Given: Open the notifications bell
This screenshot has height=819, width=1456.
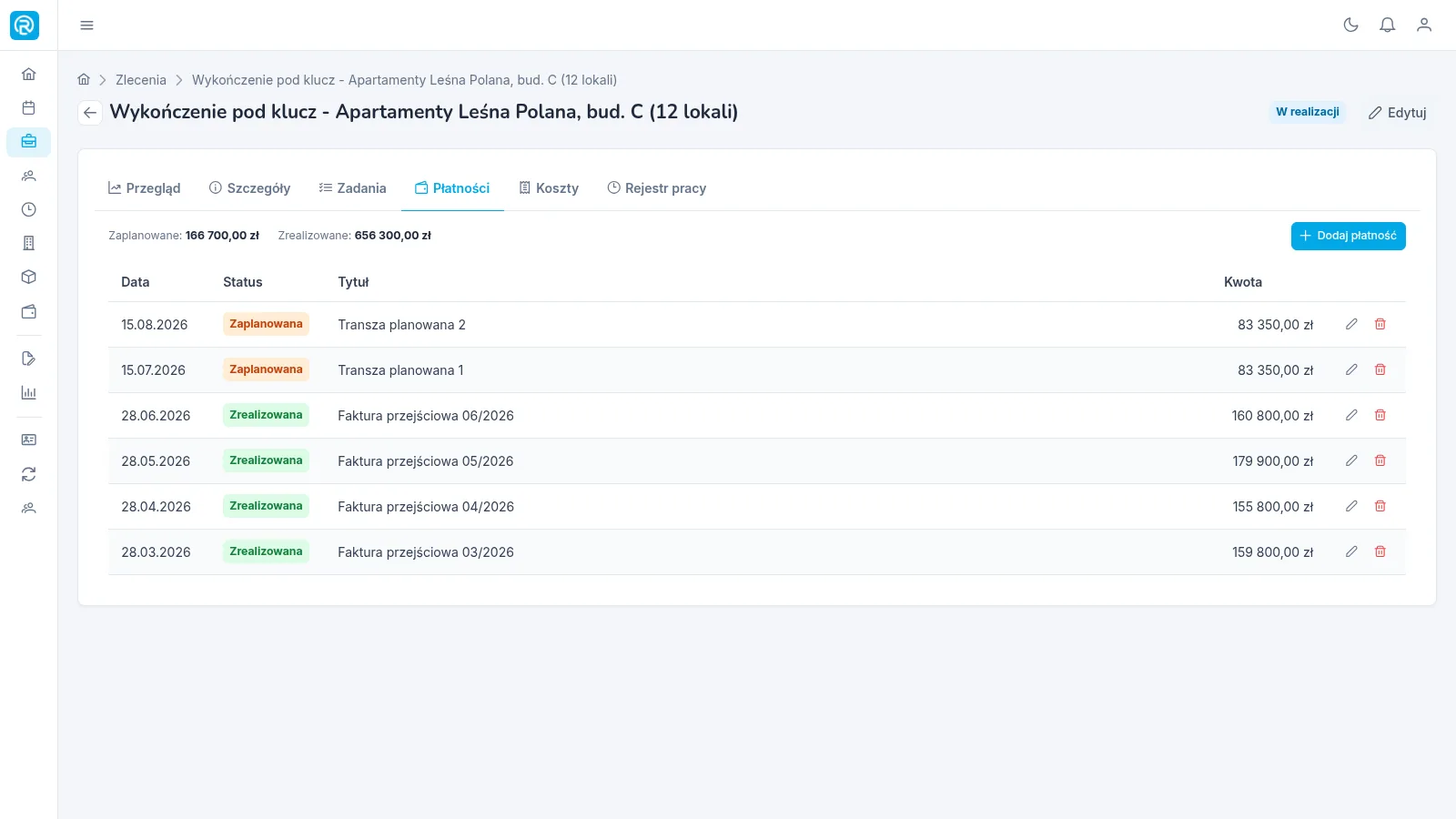Looking at the screenshot, I should pos(1387,25).
